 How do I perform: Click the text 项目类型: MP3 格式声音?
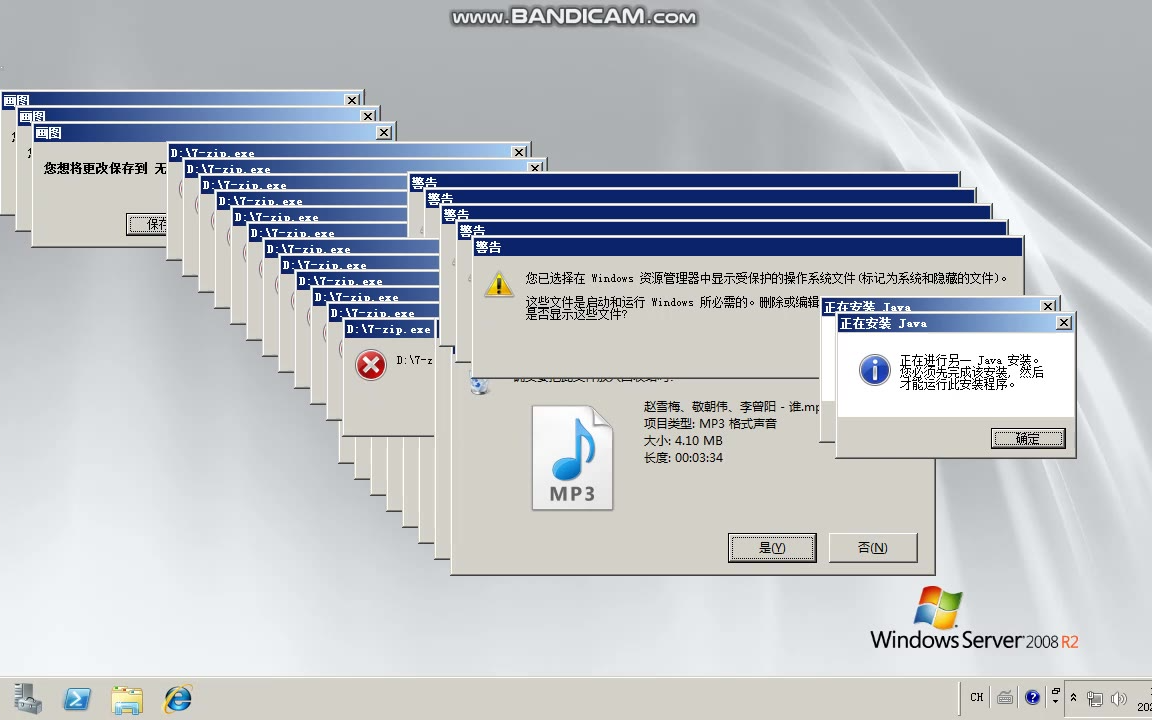coord(710,423)
